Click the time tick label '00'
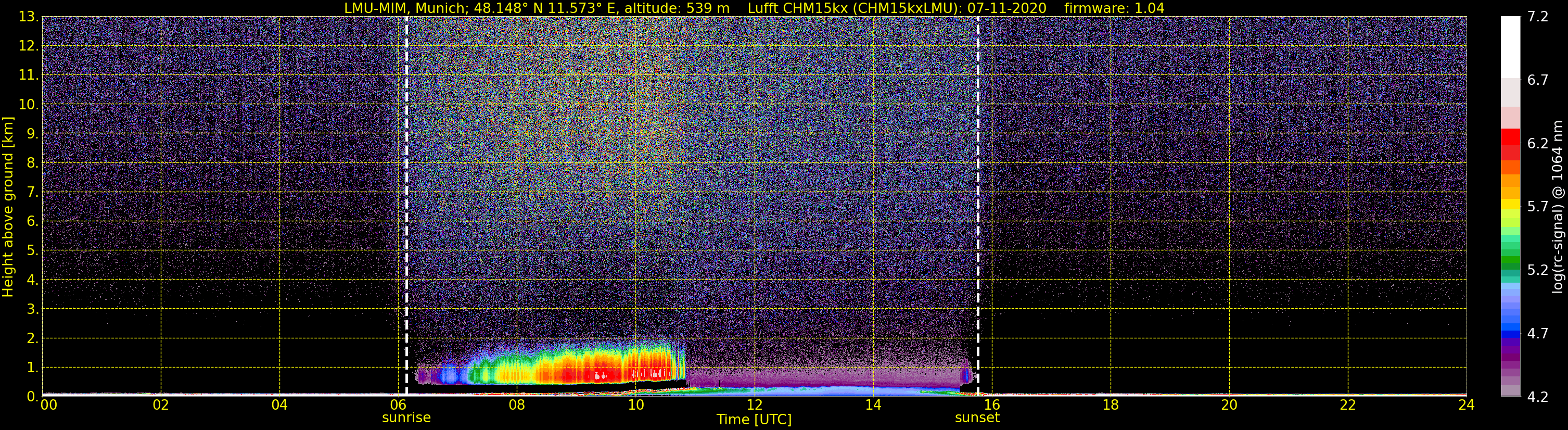Viewport: 1568px width, 430px height. click(49, 405)
